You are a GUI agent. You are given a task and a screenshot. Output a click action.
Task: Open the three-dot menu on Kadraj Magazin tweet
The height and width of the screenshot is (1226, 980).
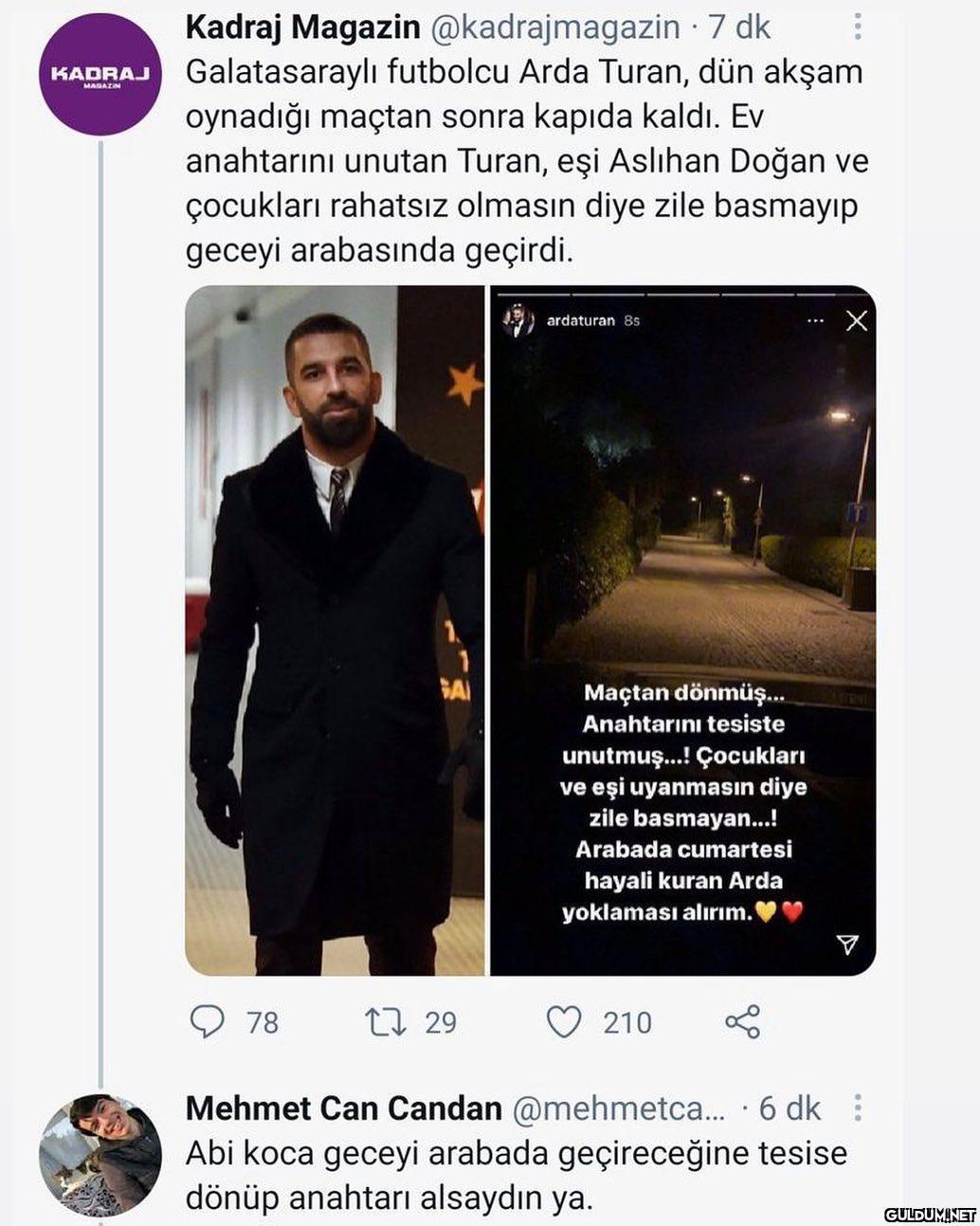(858, 27)
